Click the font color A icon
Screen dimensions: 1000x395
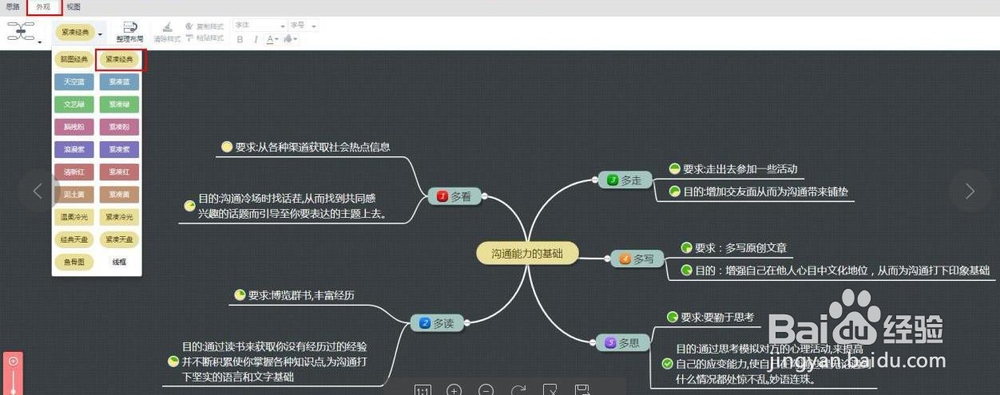[x=270, y=40]
